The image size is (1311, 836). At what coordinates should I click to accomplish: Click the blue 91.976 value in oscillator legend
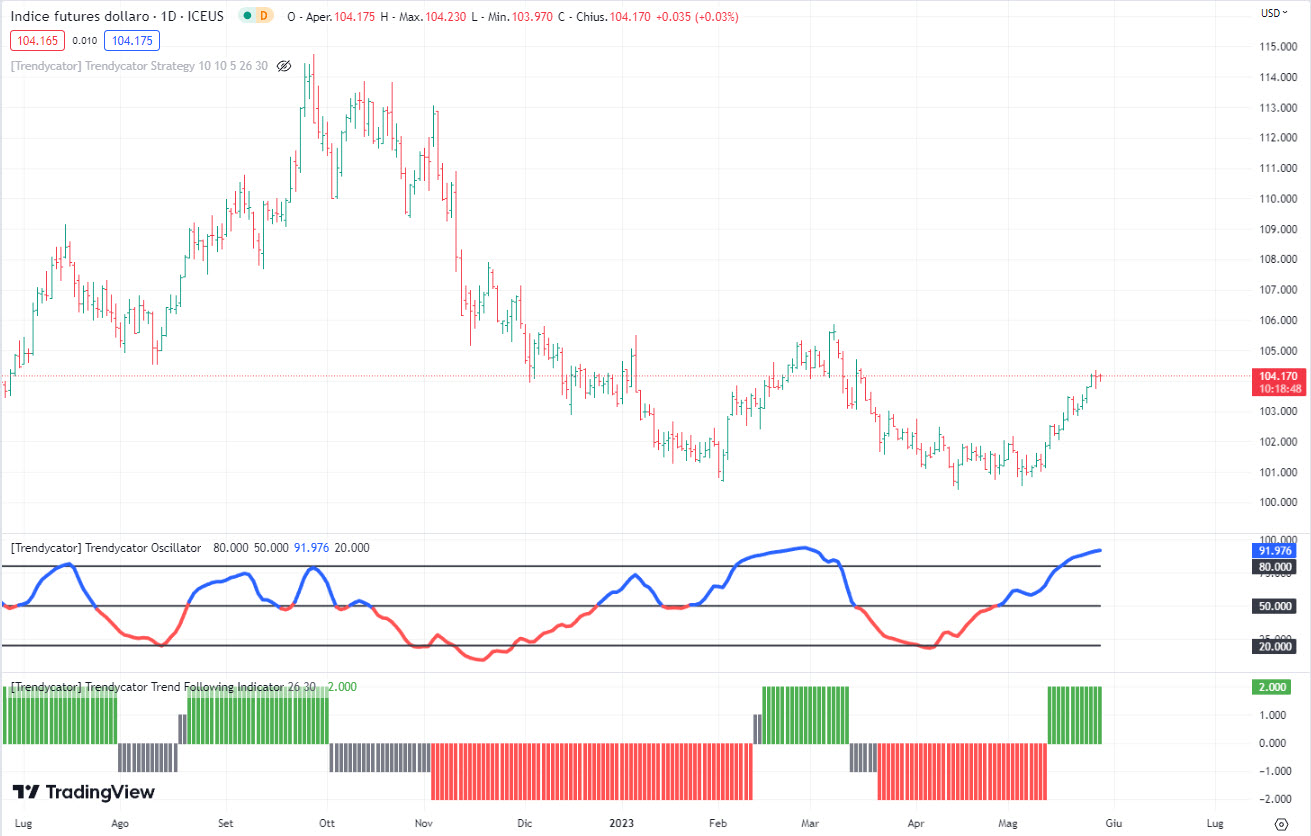[312, 548]
